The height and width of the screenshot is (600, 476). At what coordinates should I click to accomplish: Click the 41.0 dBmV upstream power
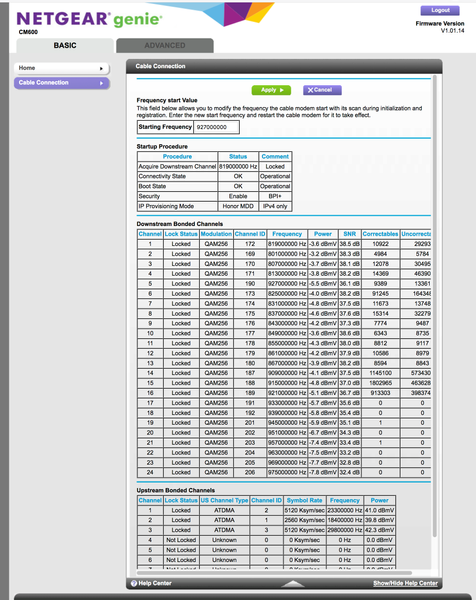click(x=380, y=510)
